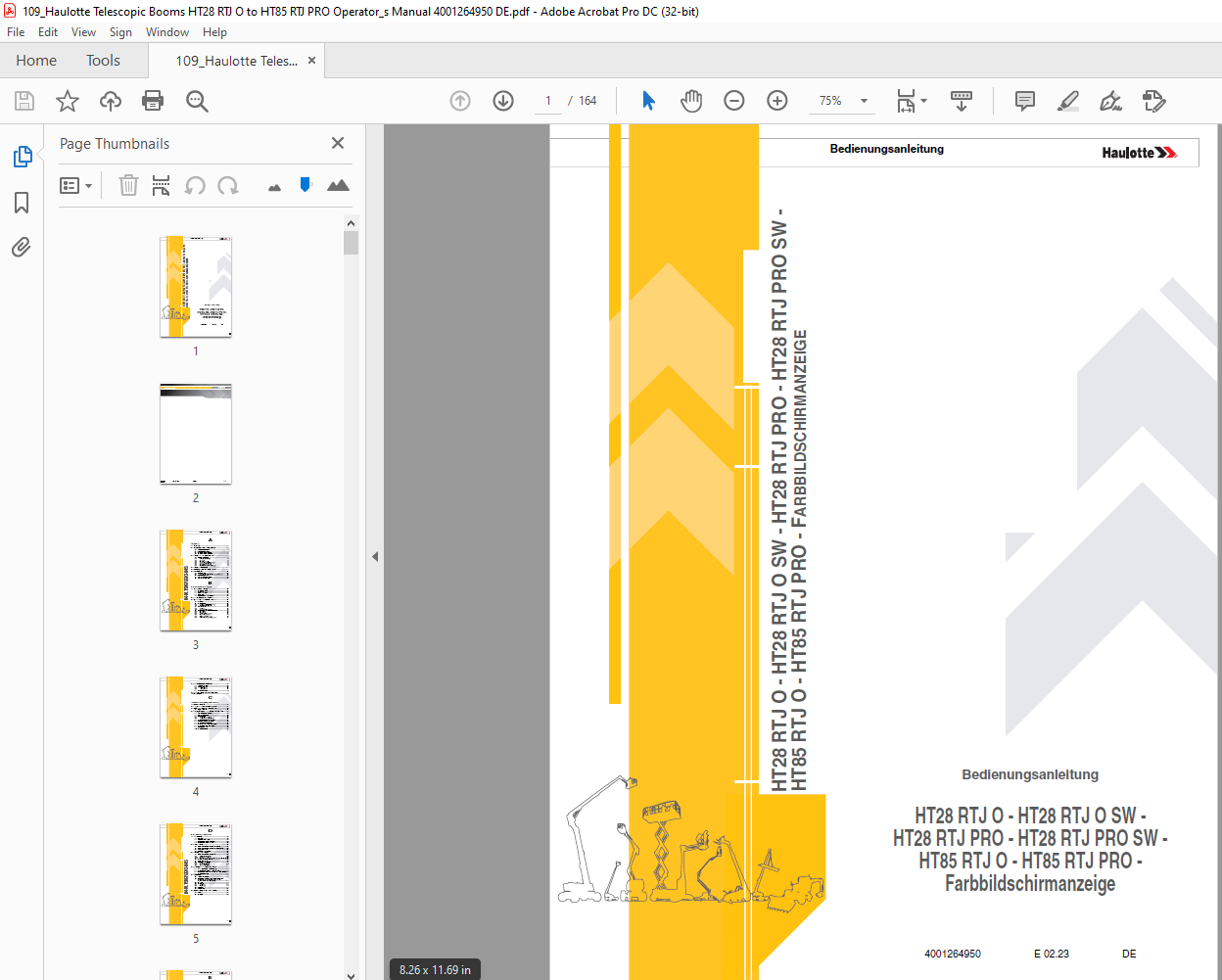Select the 109_Haulotte document tab

pos(236,61)
